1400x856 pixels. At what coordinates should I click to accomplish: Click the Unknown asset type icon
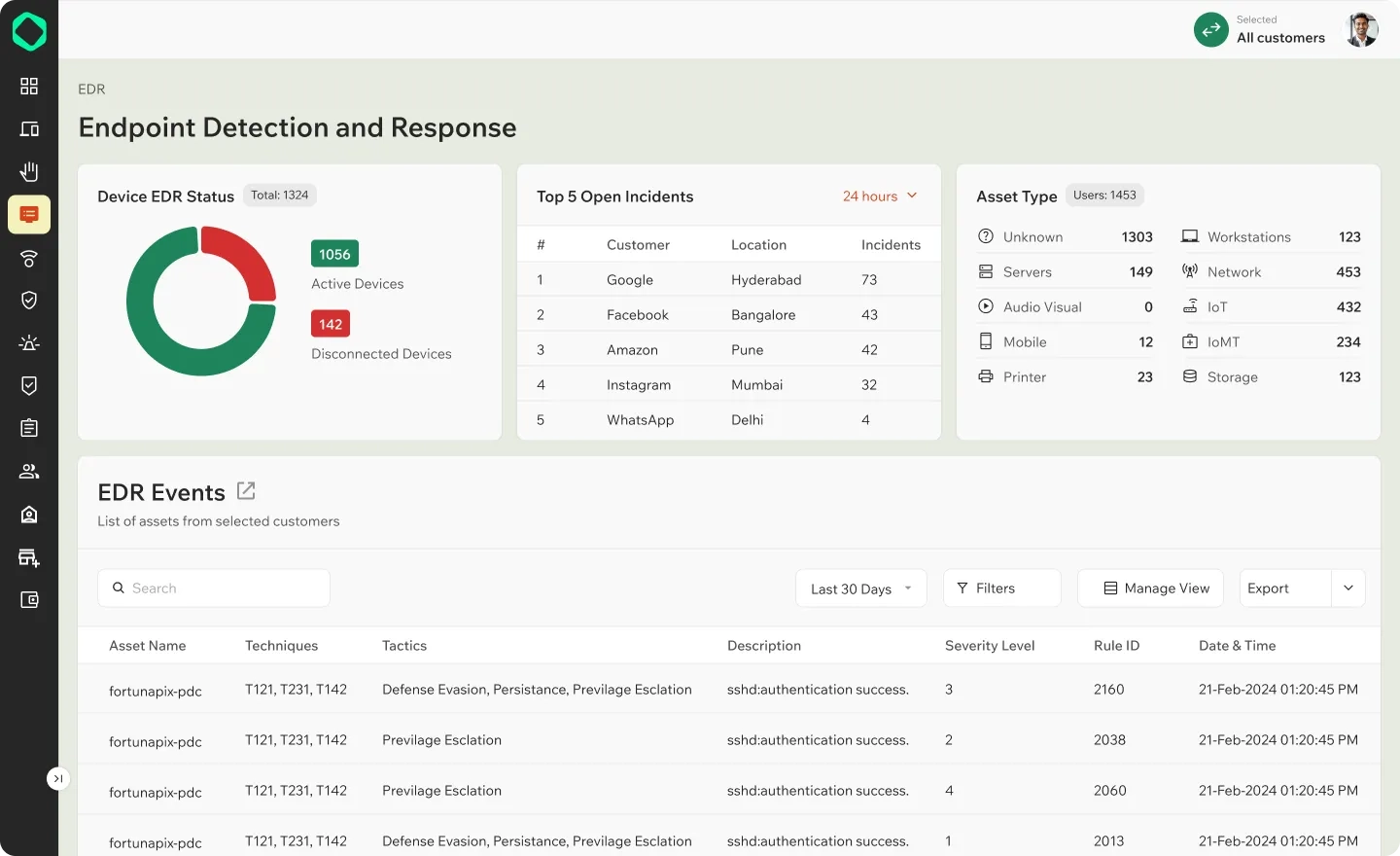click(x=986, y=236)
